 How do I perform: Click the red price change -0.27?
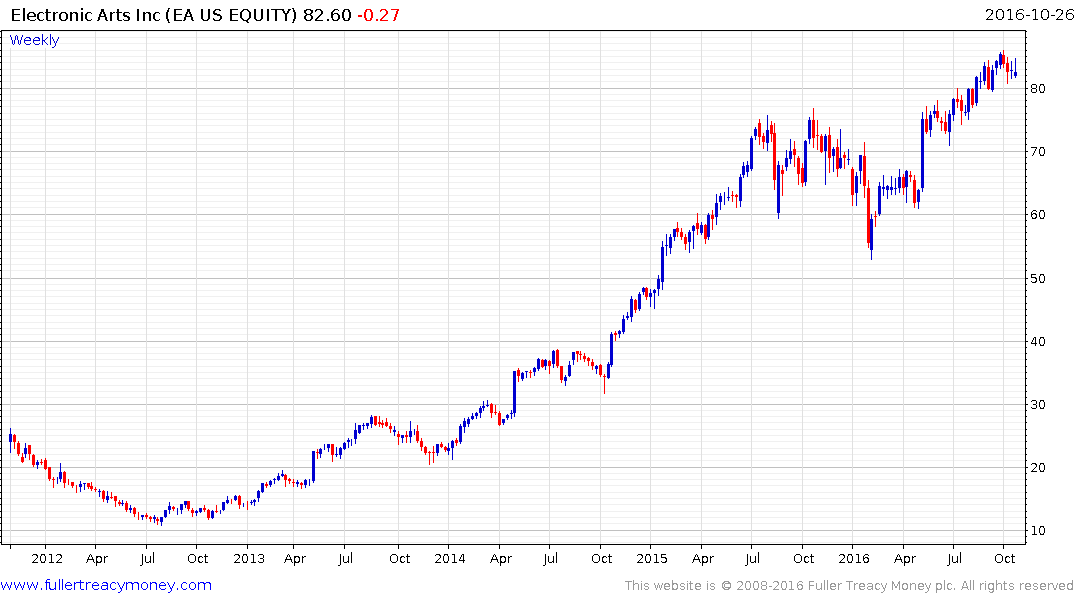pyautogui.click(x=378, y=15)
